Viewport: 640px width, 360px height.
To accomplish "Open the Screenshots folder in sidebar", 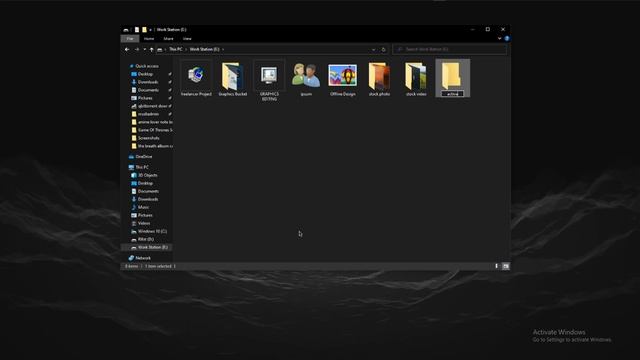I will (149, 138).
